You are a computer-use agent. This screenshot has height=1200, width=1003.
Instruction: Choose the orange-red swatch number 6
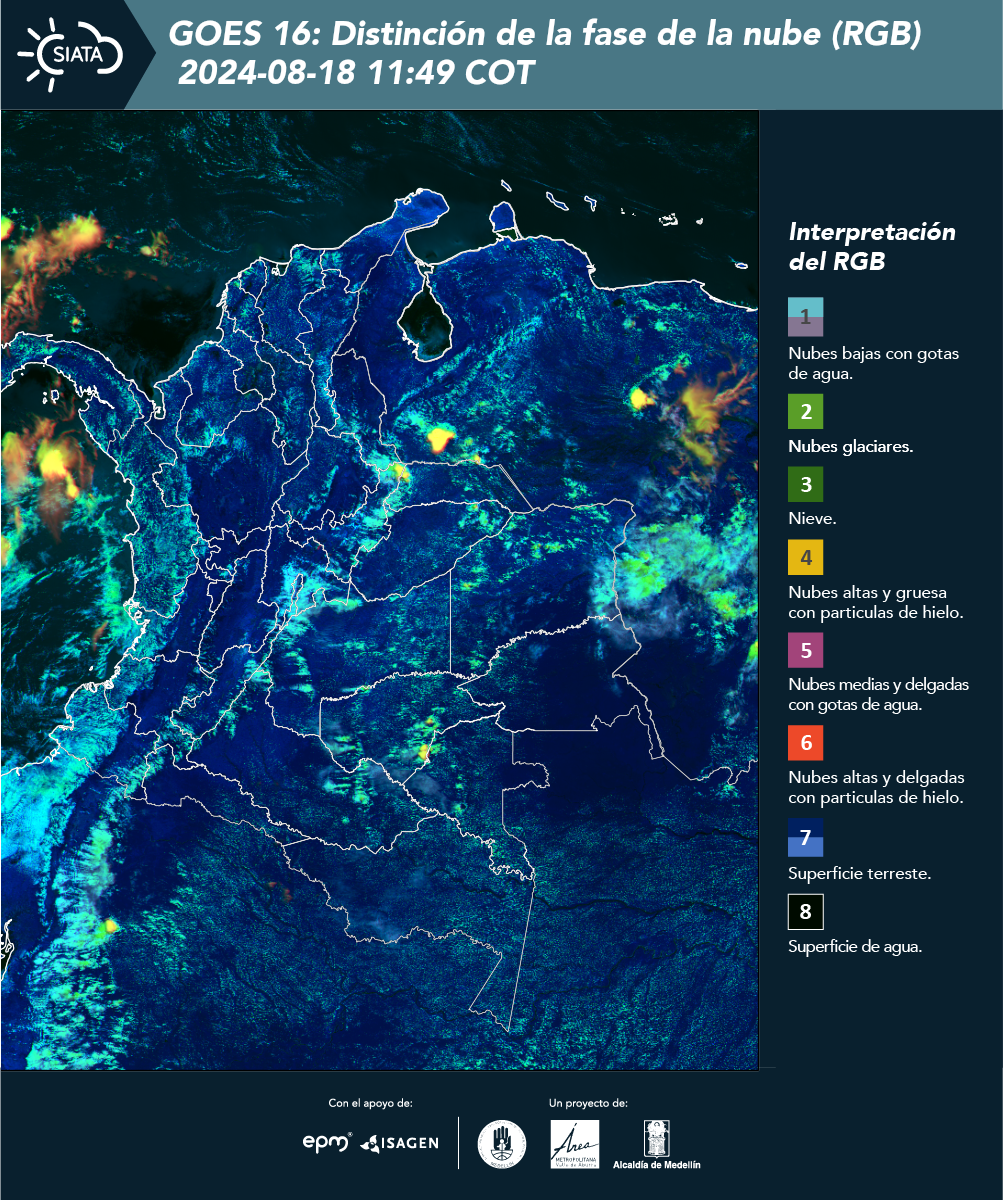point(805,743)
